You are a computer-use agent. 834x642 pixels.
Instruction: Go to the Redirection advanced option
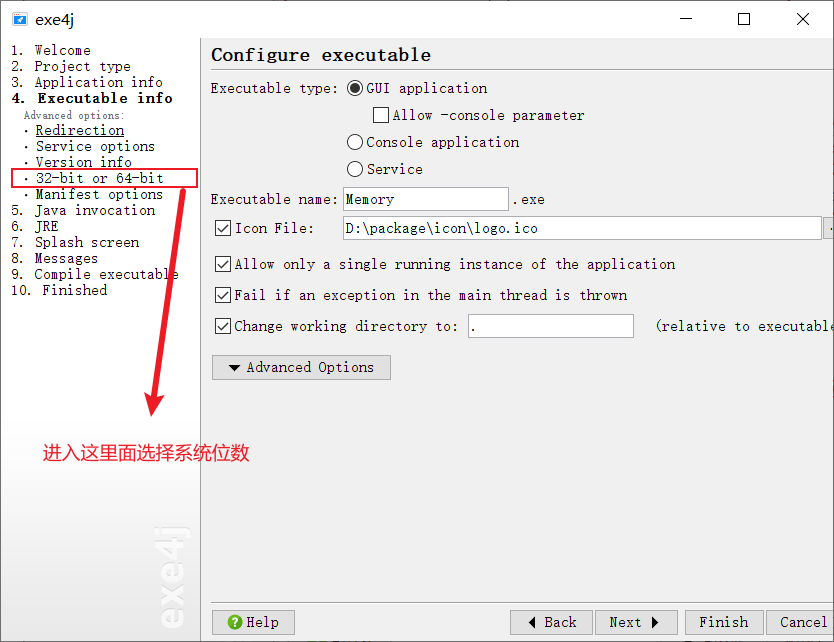(x=80, y=130)
